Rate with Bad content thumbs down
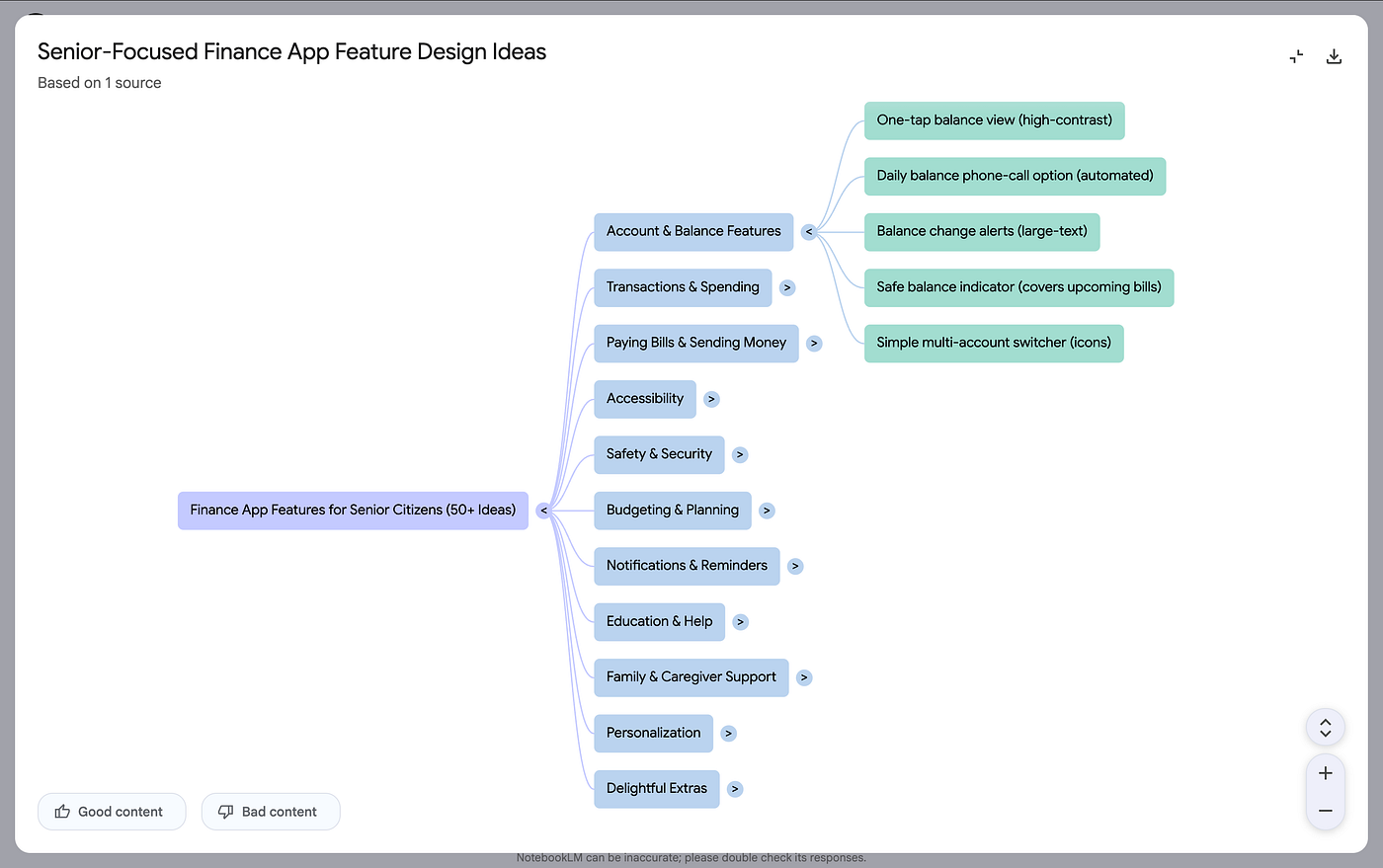1383x868 pixels. coord(270,812)
